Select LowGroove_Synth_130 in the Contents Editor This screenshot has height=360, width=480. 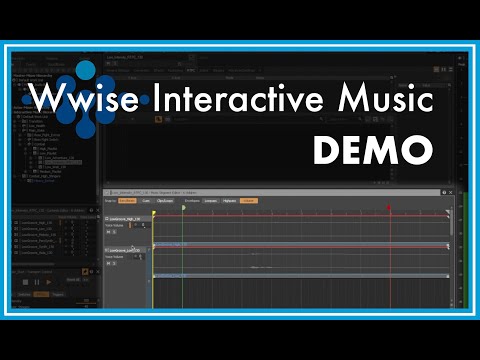pos(38,247)
